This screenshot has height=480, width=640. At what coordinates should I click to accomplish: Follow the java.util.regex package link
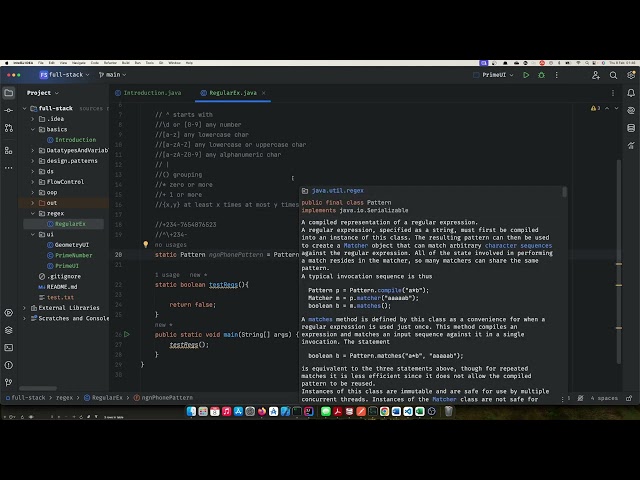tap(338, 191)
